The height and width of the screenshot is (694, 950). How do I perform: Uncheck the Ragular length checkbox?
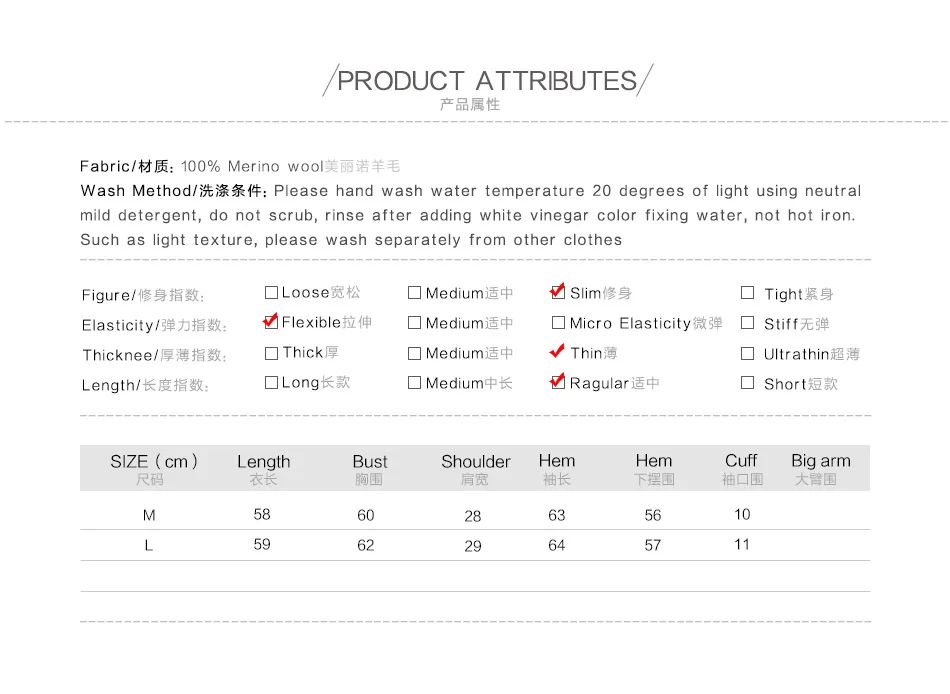point(557,382)
